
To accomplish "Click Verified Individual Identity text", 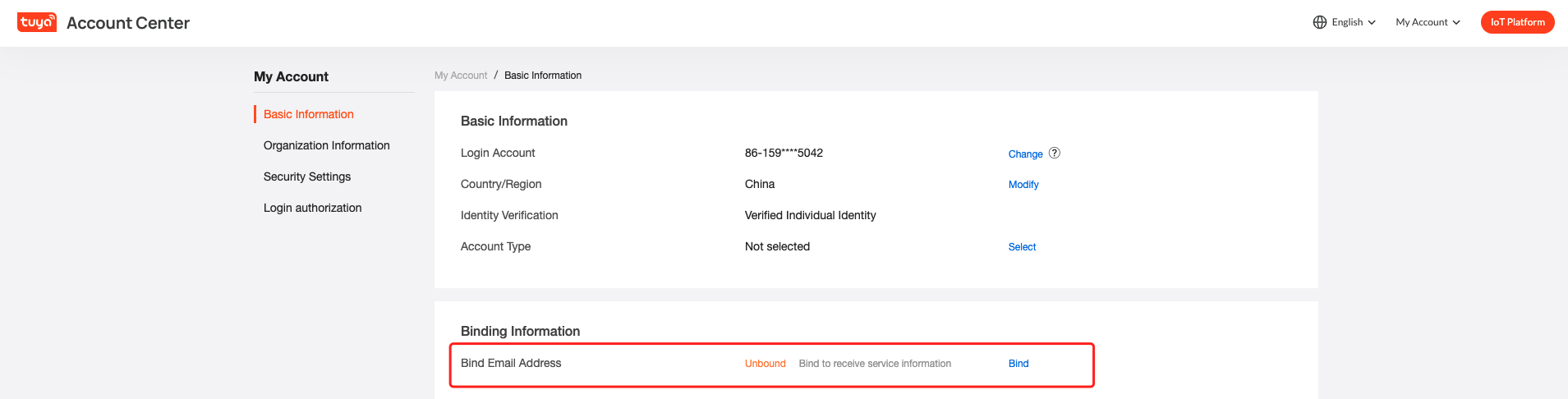I will pyautogui.click(x=810, y=215).
